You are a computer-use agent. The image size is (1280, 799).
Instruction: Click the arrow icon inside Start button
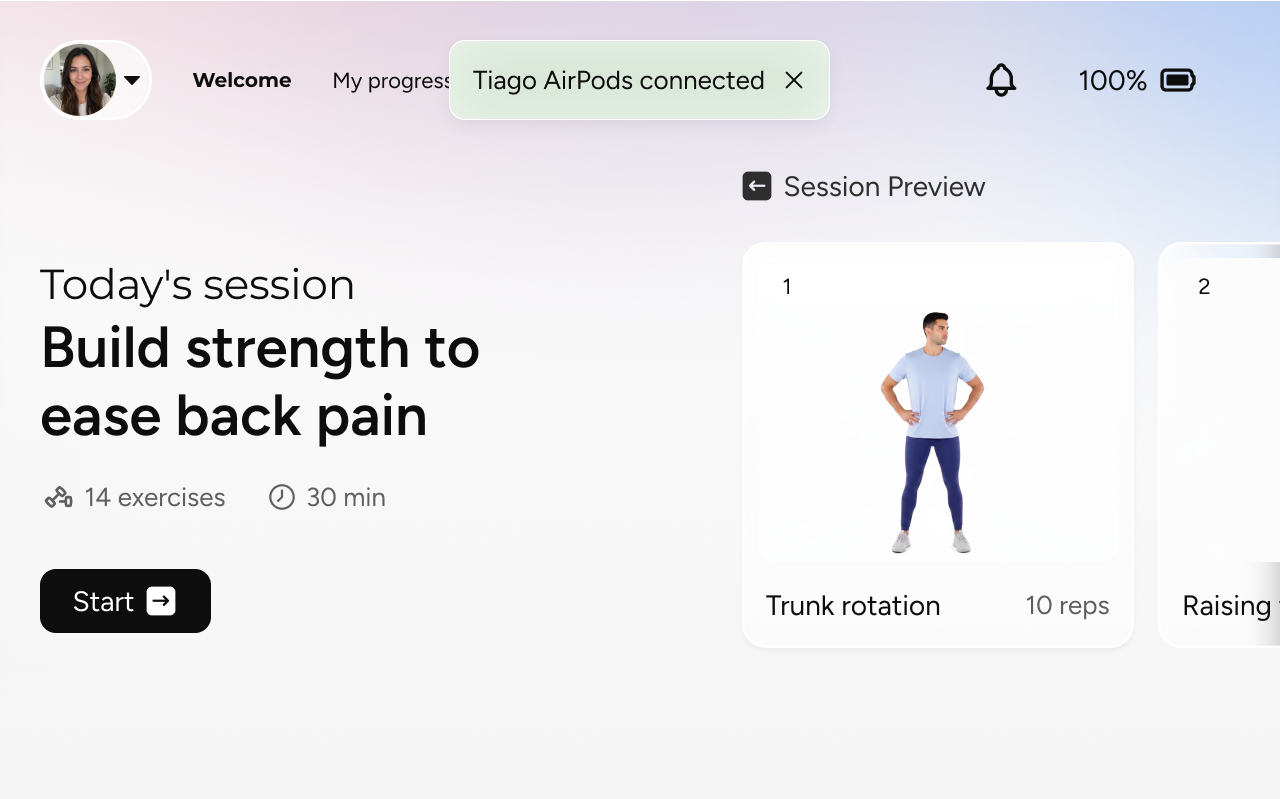pos(161,601)
